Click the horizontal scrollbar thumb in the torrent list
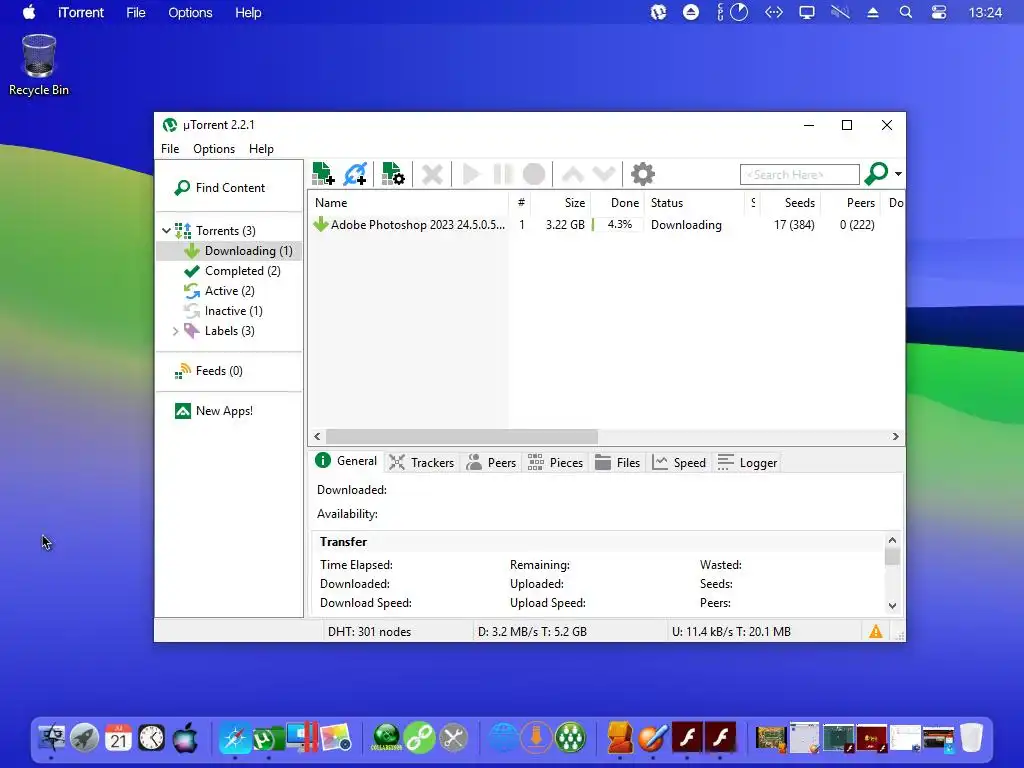The image size is (1024, 768). coord(462,437)
